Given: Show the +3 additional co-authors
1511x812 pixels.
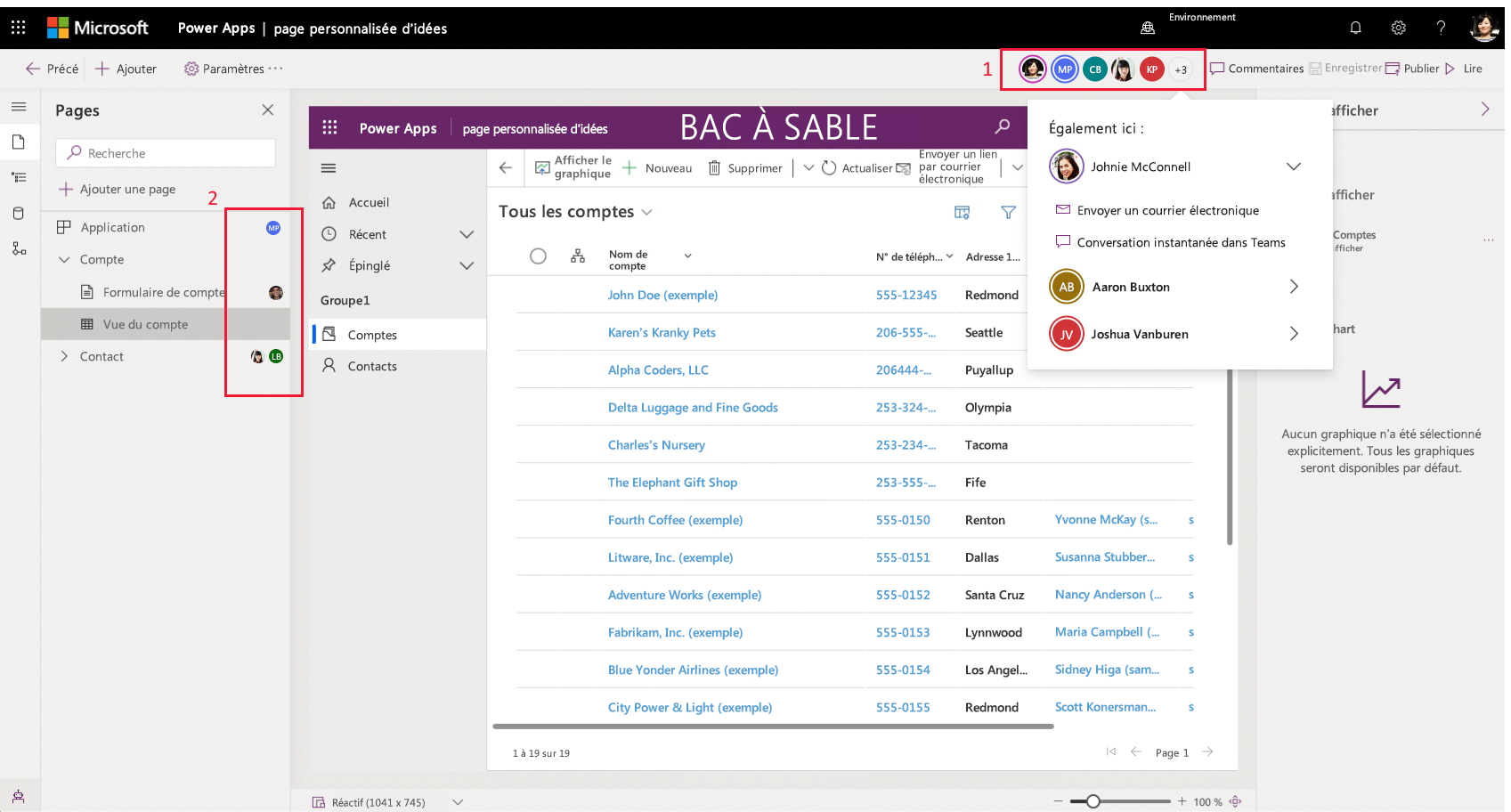Looking at the screenshot, I should [1181, 69].
